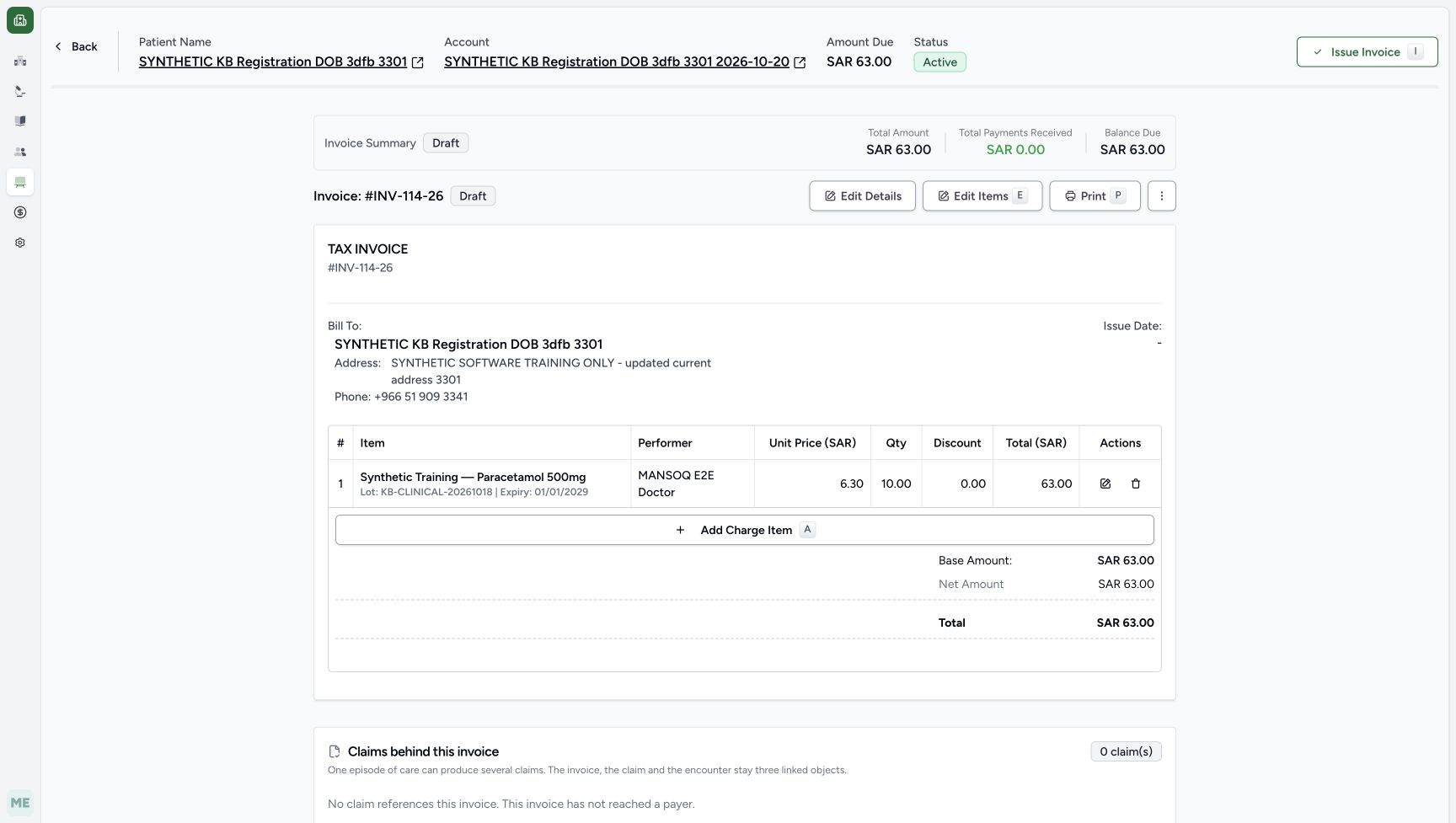This screenshot has width=1456, height=823.
Task: Open the facility organization sidebar icon
Action: click(x=20, y=61)
